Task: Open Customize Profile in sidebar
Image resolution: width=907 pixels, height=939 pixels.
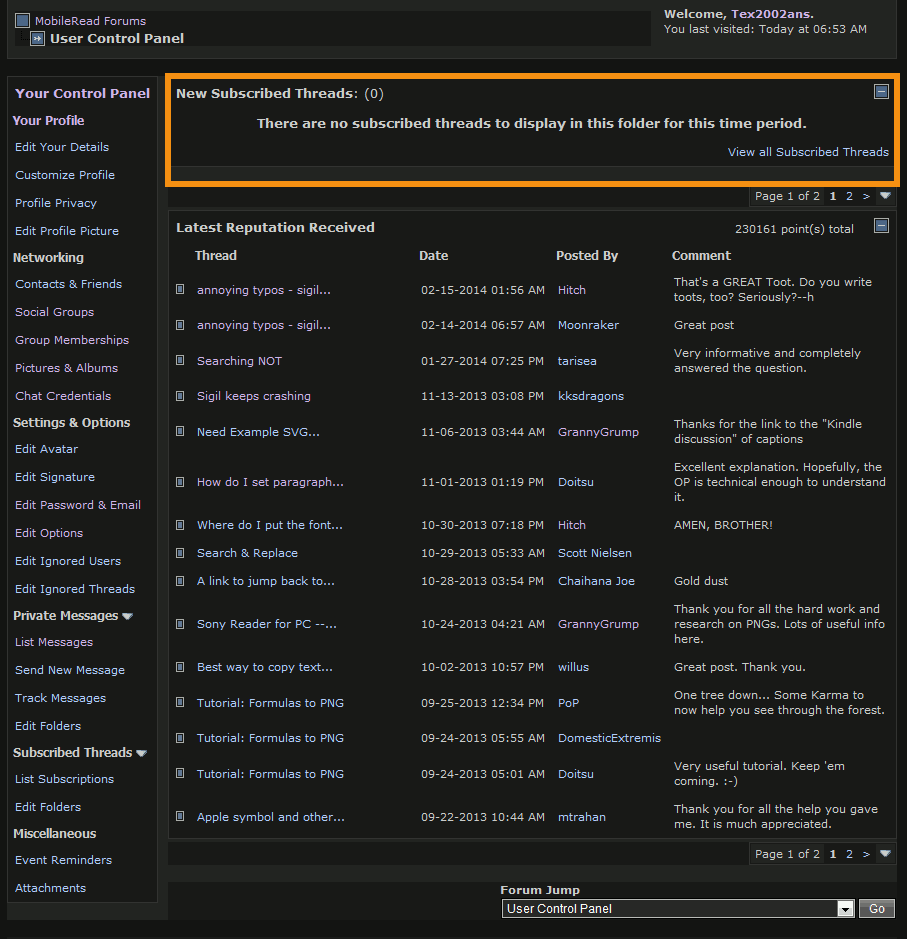Action: [x=65, y=175]
